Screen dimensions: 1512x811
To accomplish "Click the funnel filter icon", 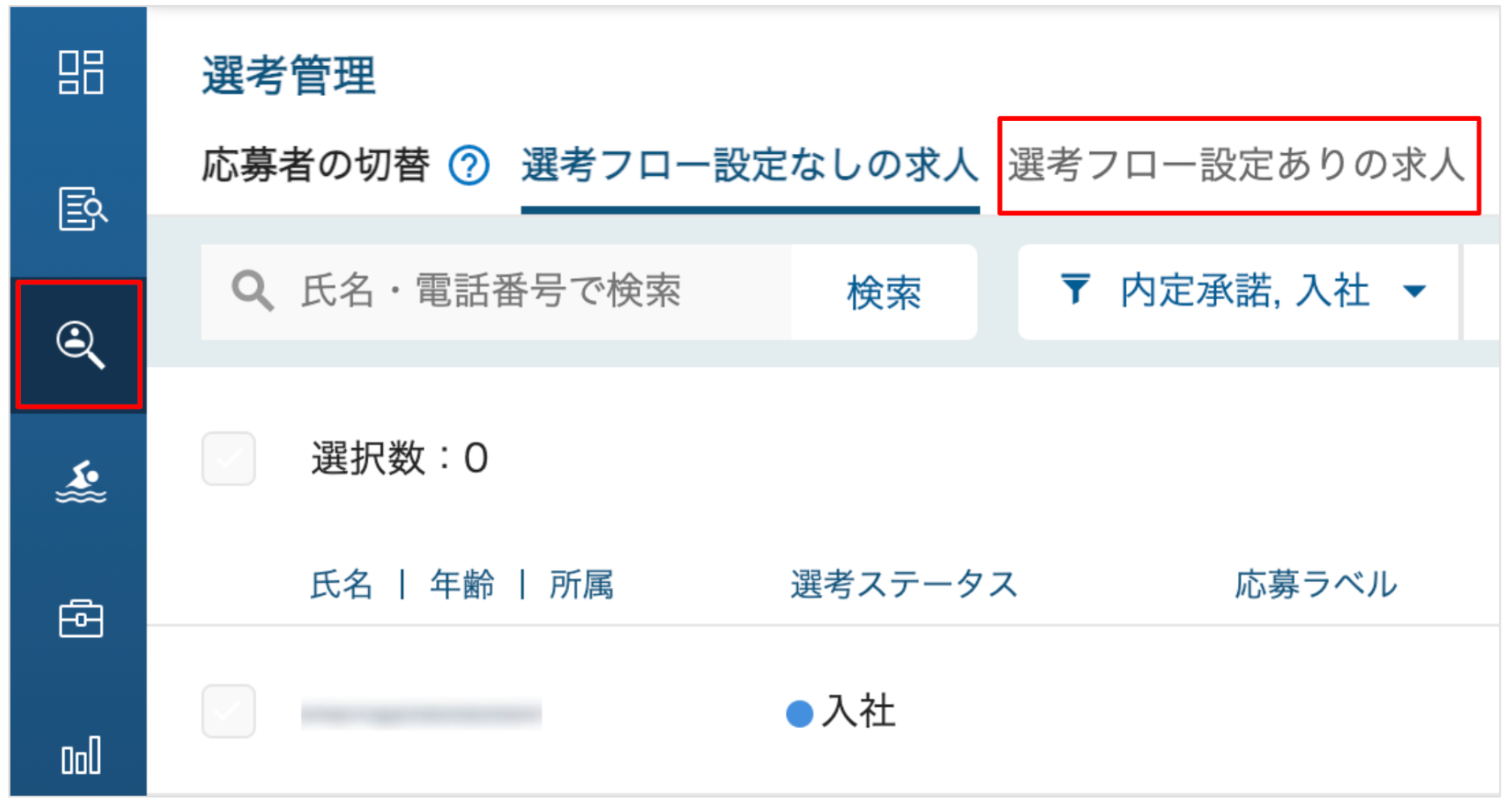I will click(x=1075, y=289).
